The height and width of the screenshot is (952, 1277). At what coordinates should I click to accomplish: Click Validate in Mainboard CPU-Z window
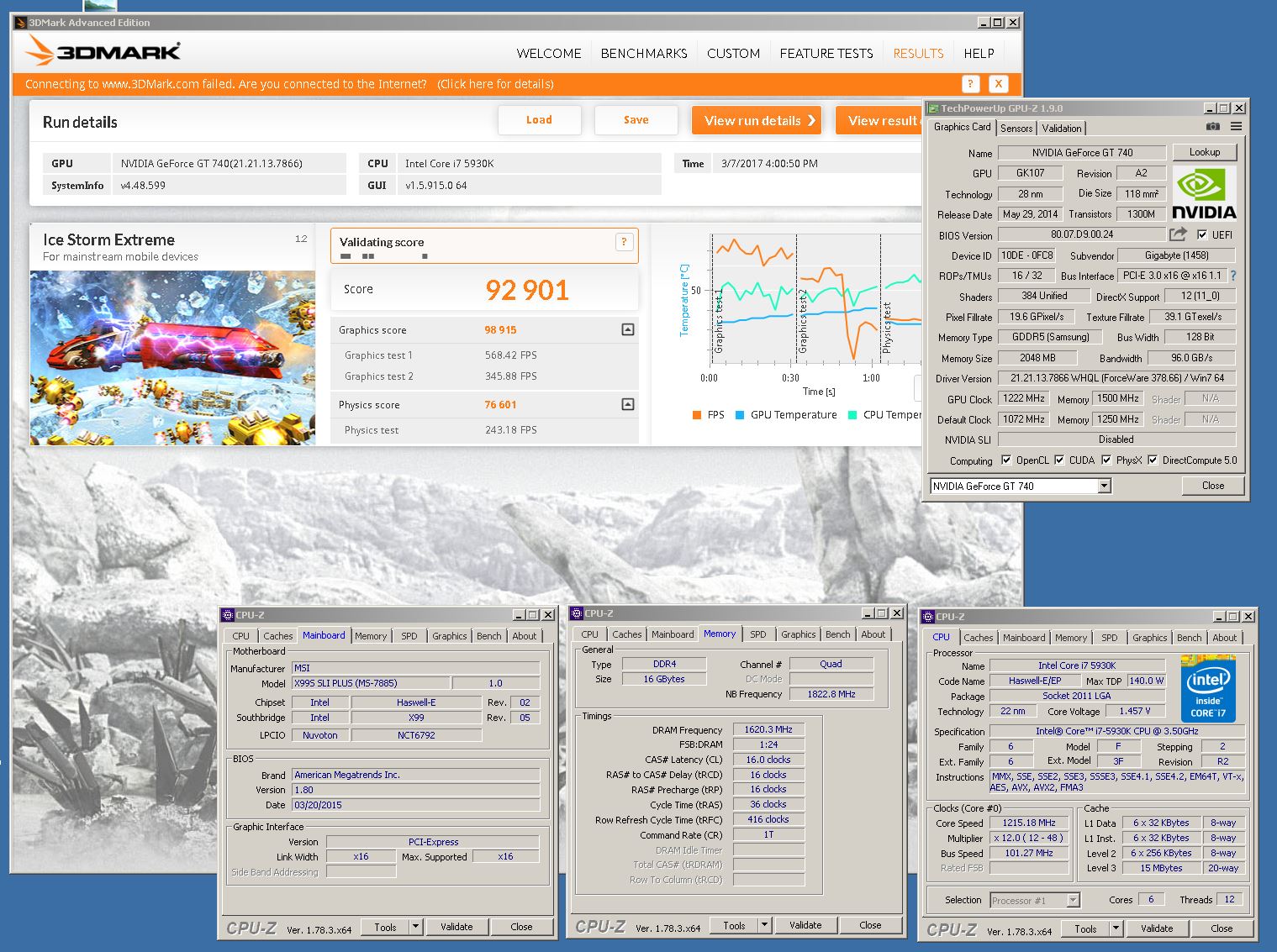(x=456, y=927)
